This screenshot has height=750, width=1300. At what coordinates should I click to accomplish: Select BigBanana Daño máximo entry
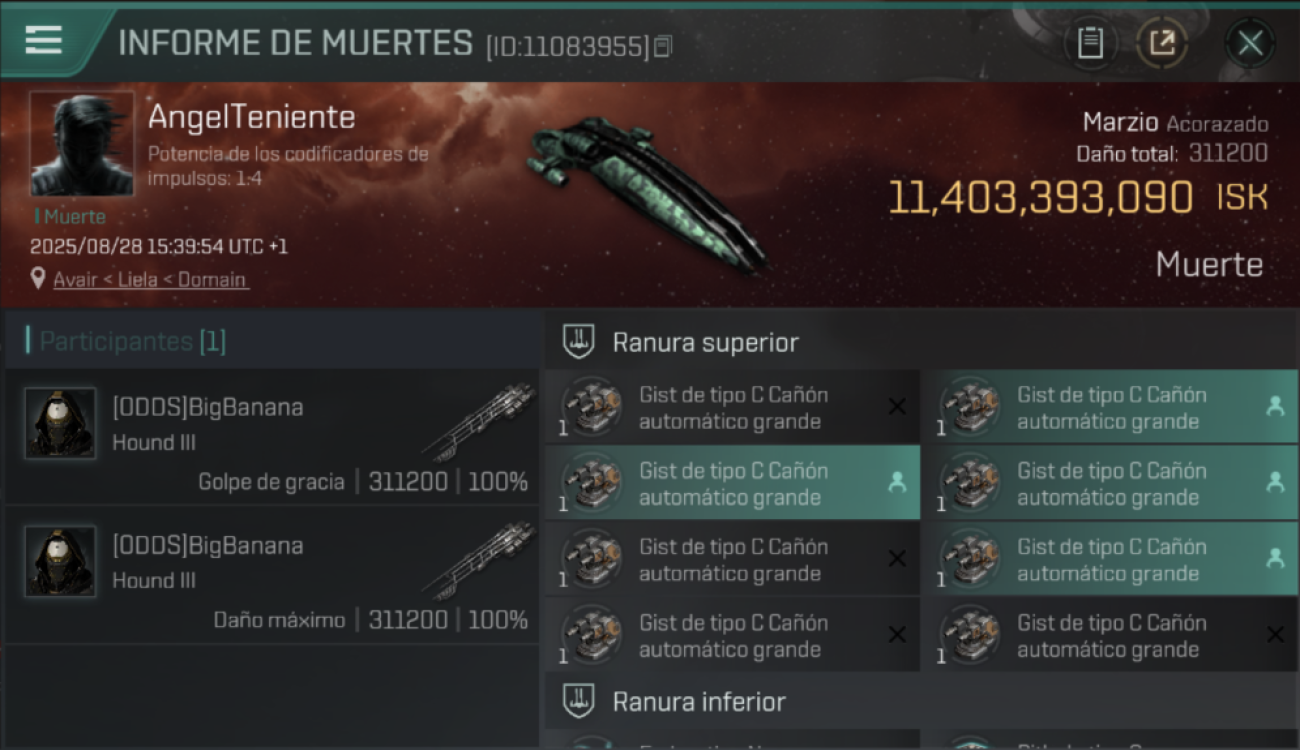(272, 578)
